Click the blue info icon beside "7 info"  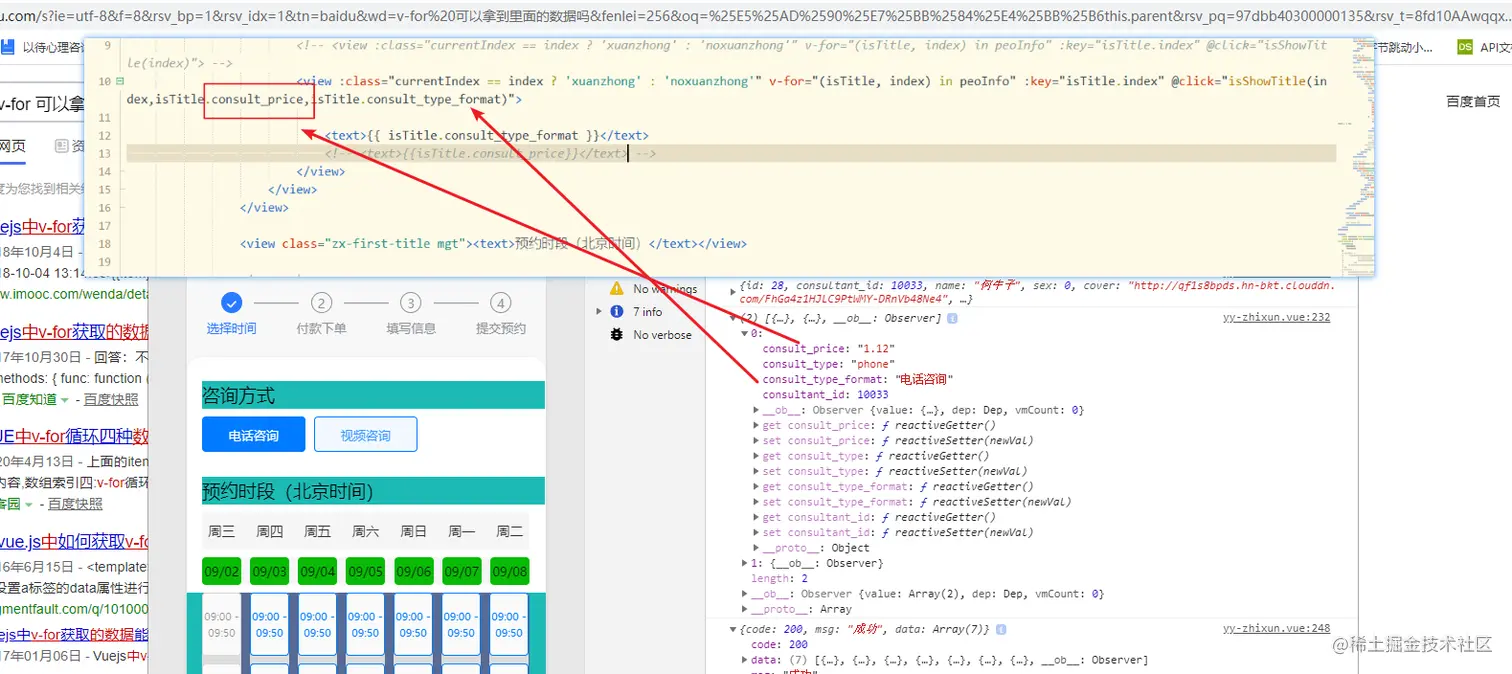pyautogui.click(x=617, y=312)
